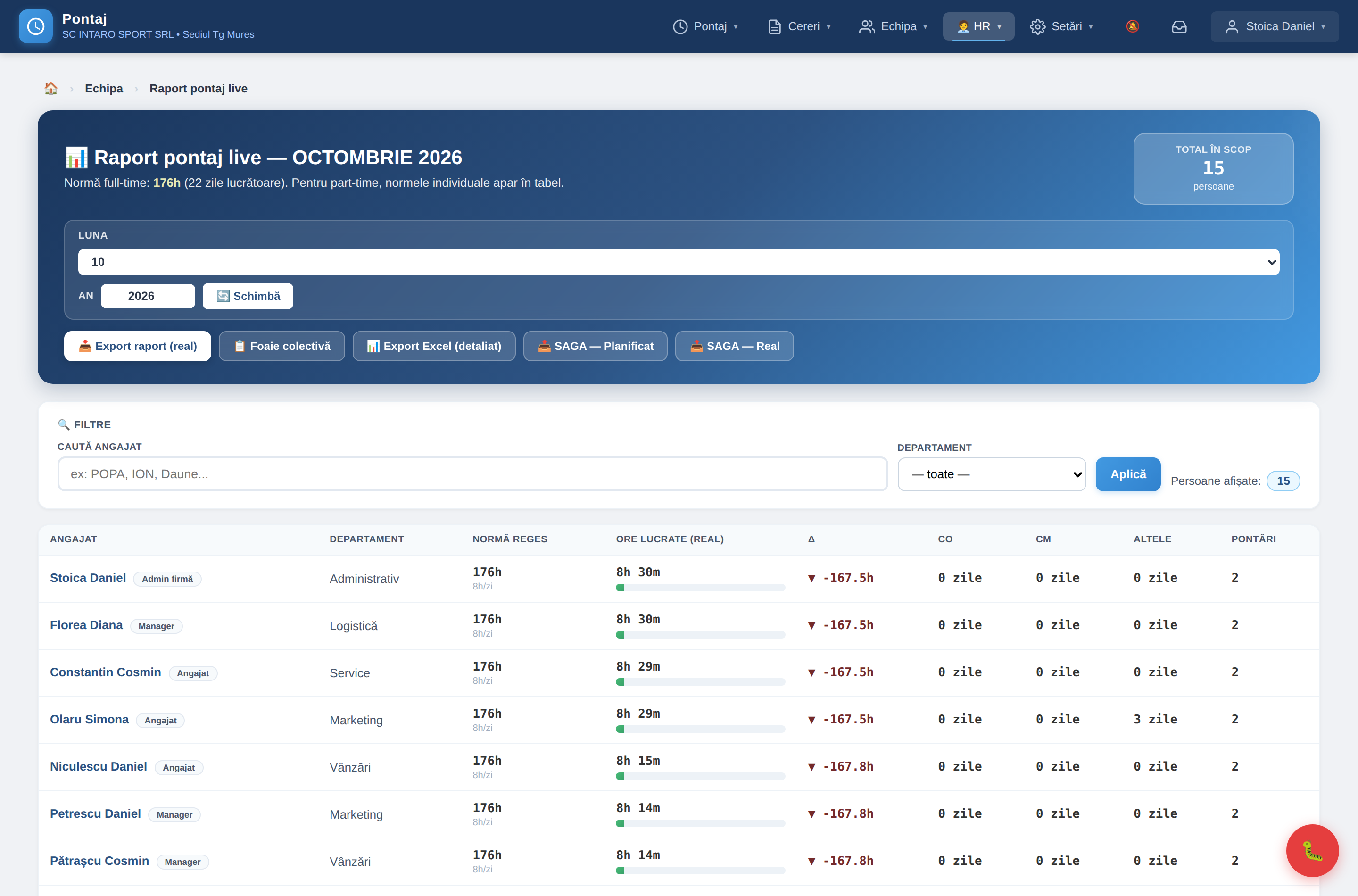The width and height of the screenshot is (1358, 896).
Task: Open the Cereri menu
Action: tap(799, 26)
